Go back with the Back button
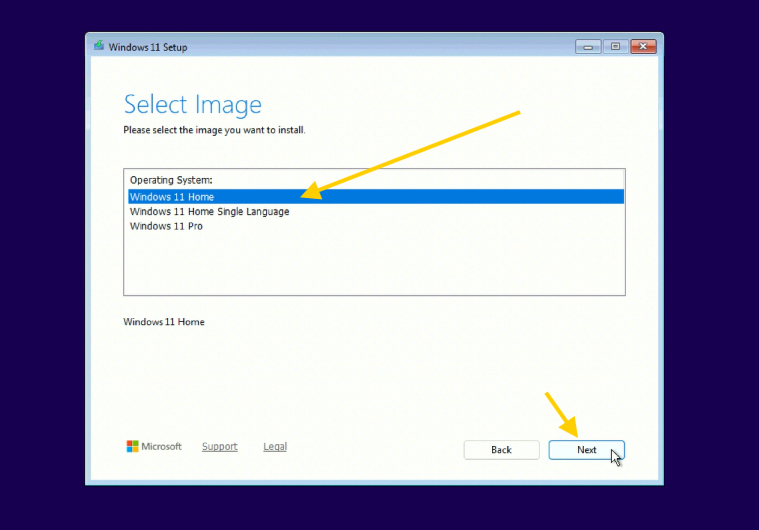The height and width of the screenshot is (530, 759). point(501,450)
